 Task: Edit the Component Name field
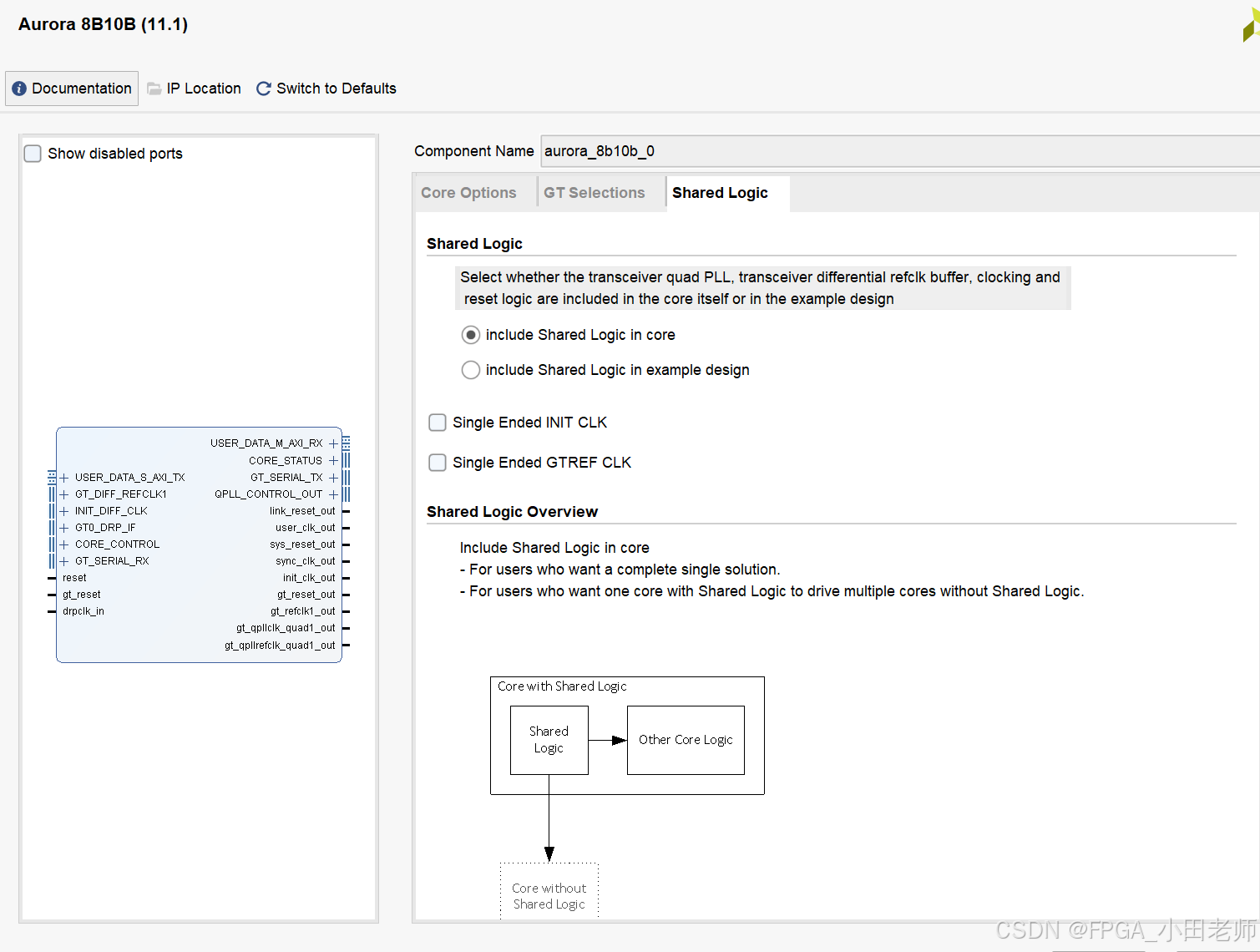click(x=900, y=151)
